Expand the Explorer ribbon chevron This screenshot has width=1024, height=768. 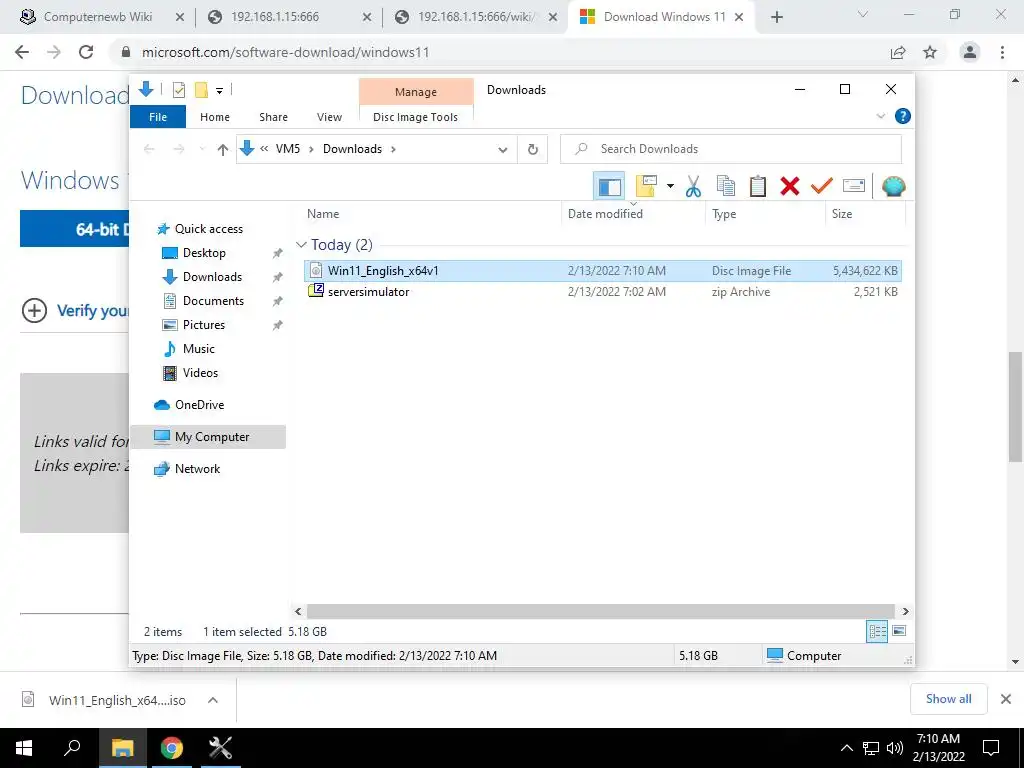pos(880,116)
